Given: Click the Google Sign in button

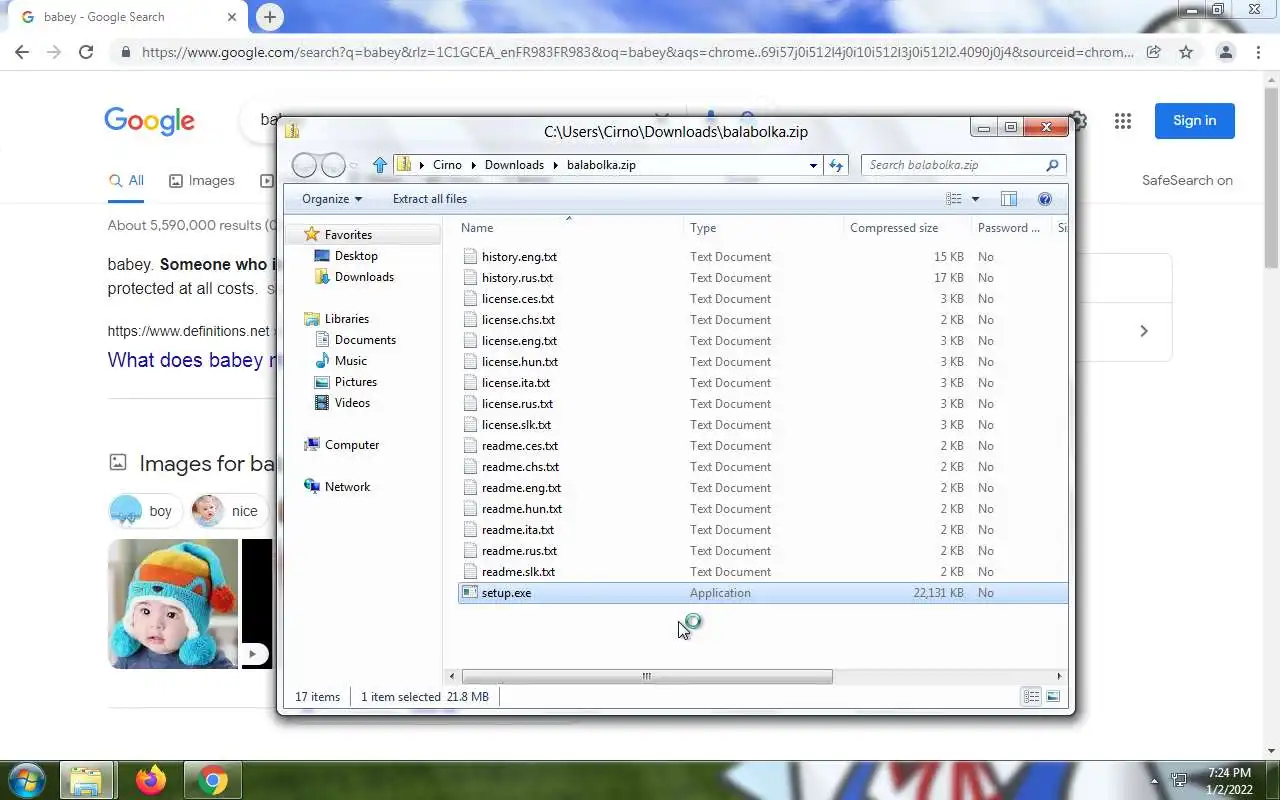Looking at the screenshot, I should click(x=1195, y=121).
